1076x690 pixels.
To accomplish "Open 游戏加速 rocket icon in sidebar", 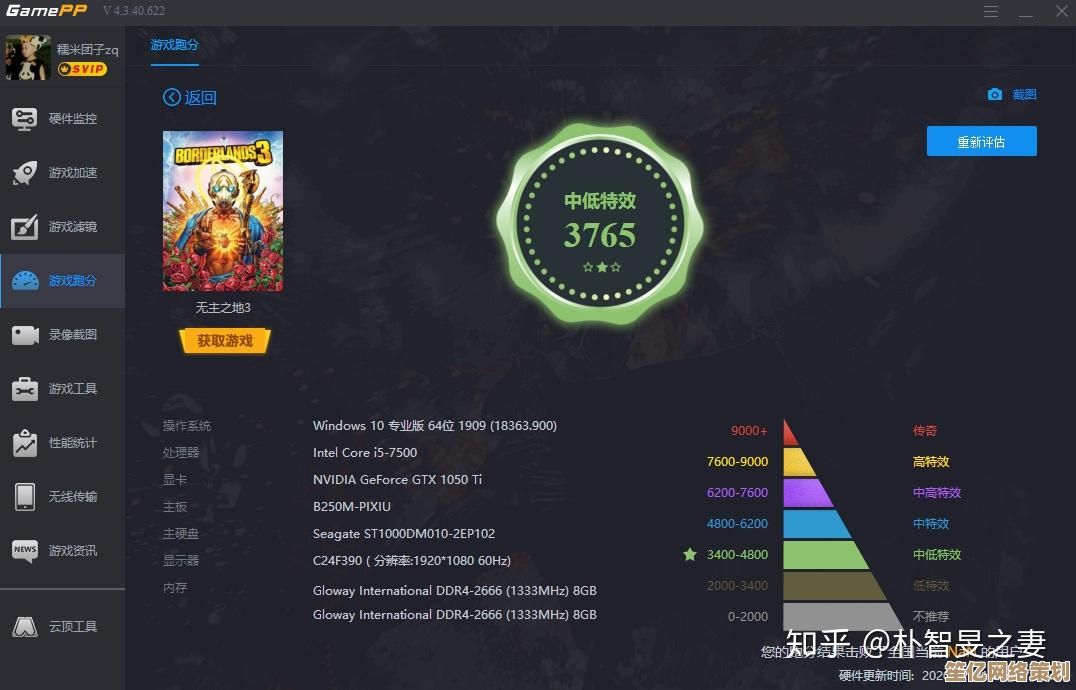I will pyautogui.click(x=25, y=173).
